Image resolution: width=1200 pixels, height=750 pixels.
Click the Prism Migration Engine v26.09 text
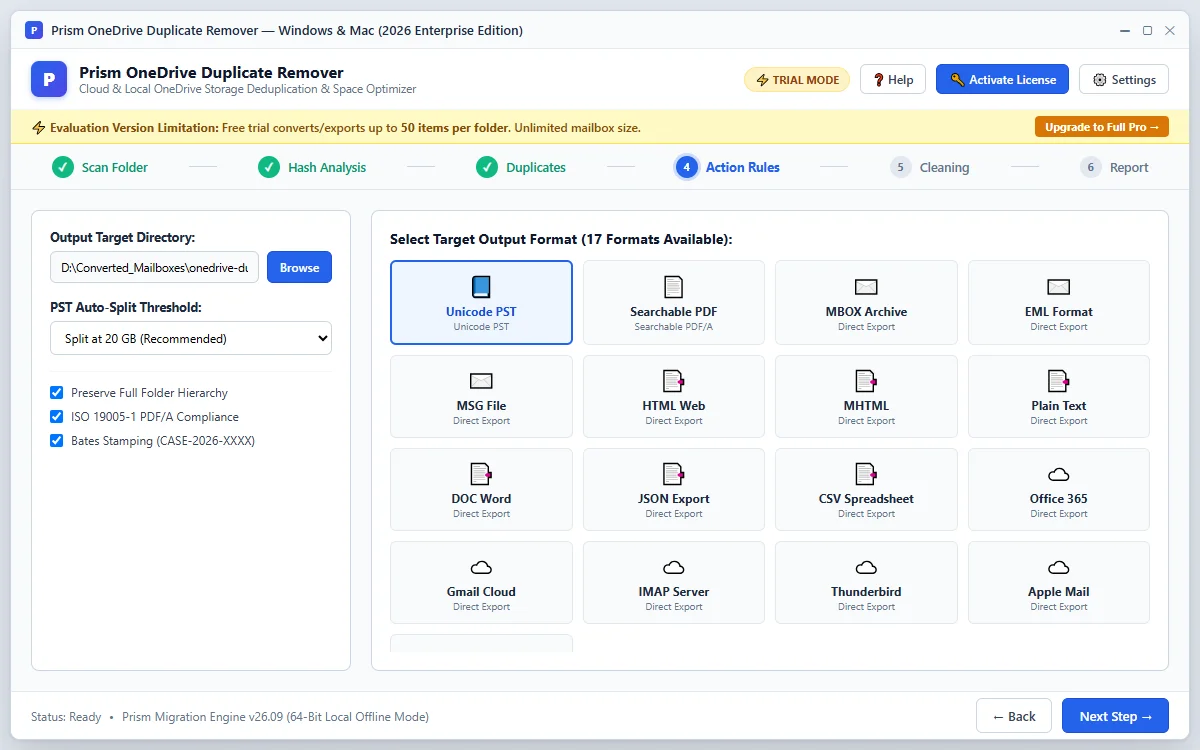point(276,717)
